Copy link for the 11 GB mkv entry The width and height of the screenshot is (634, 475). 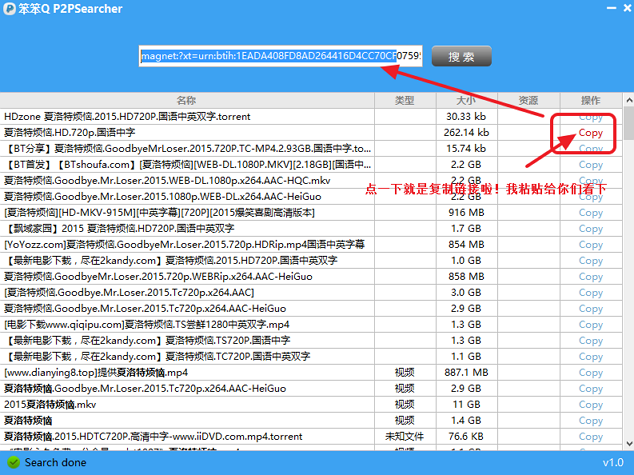[x=590, y=405]
